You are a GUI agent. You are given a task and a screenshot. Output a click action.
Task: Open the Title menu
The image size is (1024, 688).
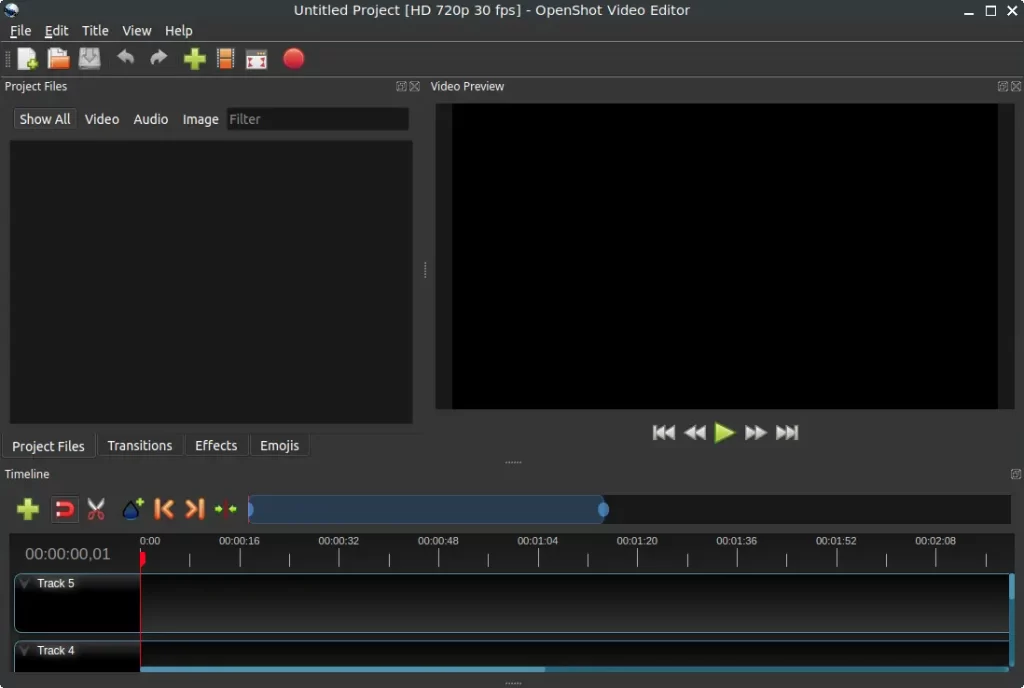(95, 30)
